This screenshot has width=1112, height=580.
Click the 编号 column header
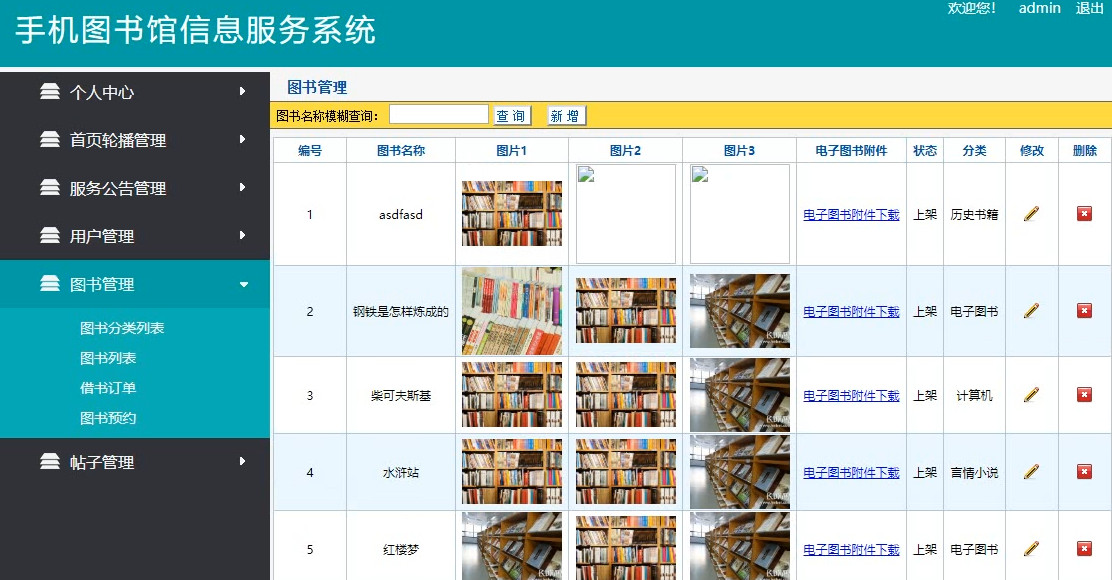(310, 150)
